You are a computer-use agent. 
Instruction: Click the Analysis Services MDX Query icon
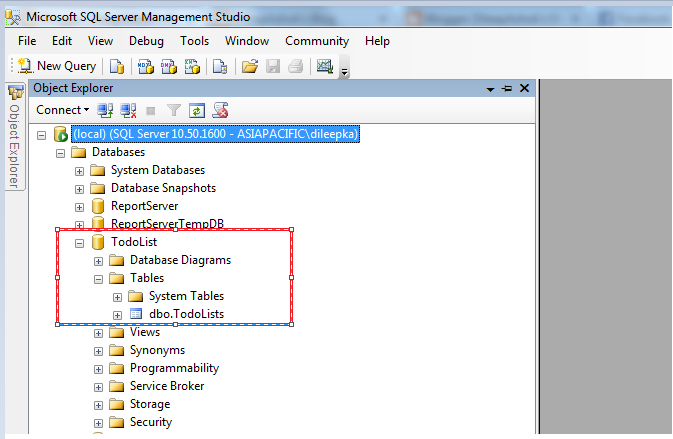[146, 67]
